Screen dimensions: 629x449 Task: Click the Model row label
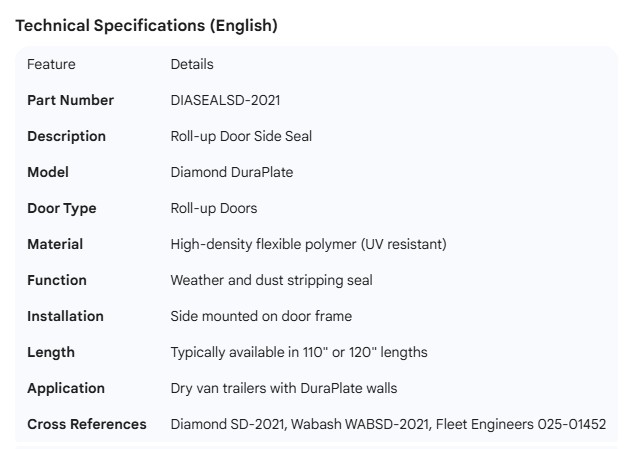48,172
